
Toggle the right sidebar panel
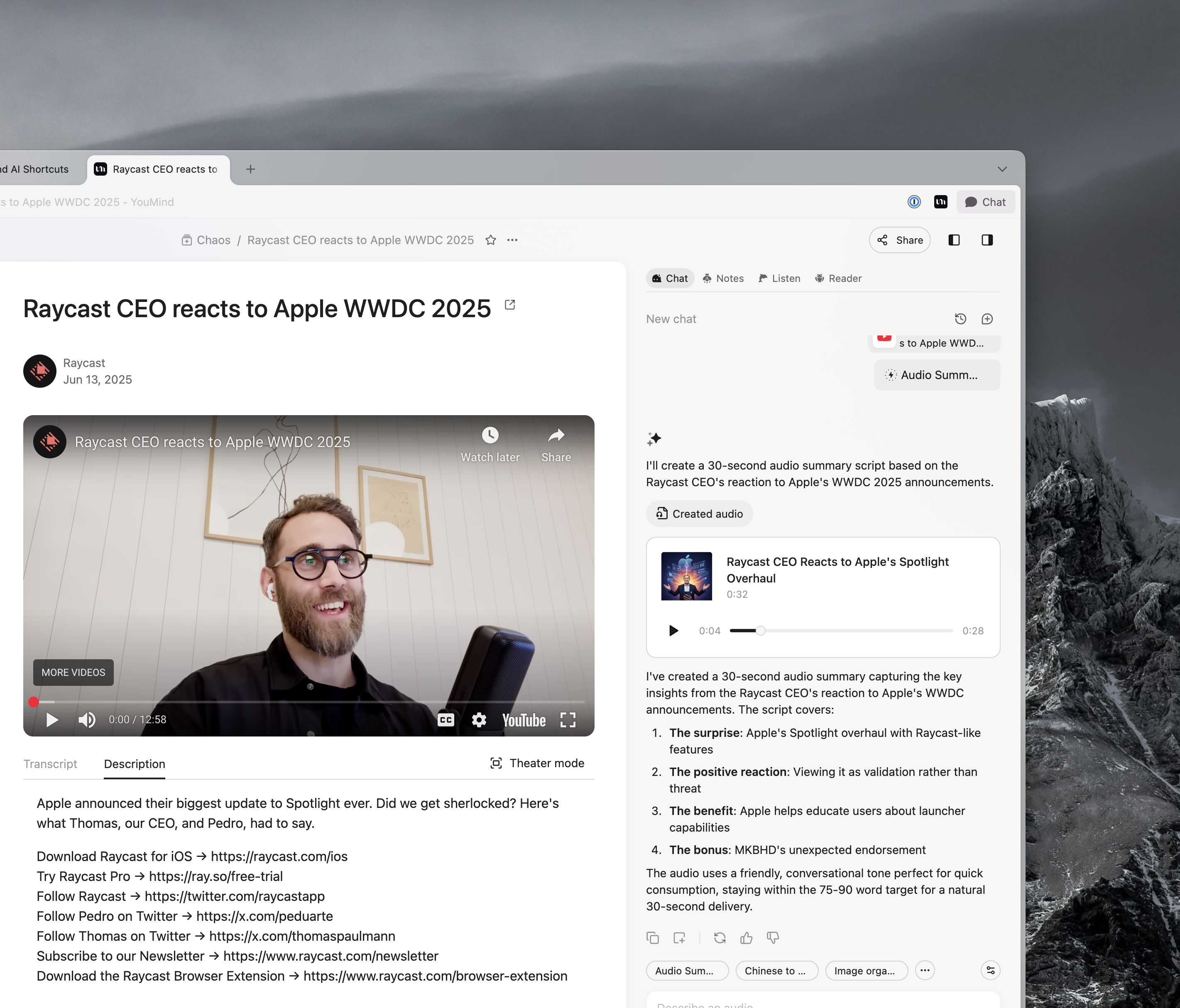coord(987,240)
